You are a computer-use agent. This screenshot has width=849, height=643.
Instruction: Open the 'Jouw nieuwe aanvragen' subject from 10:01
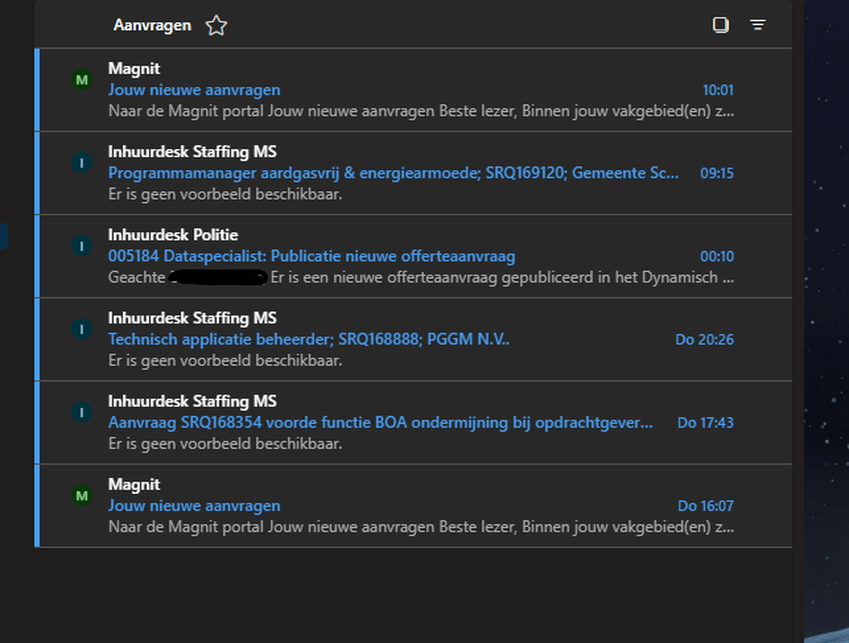[x=194, y=90]
